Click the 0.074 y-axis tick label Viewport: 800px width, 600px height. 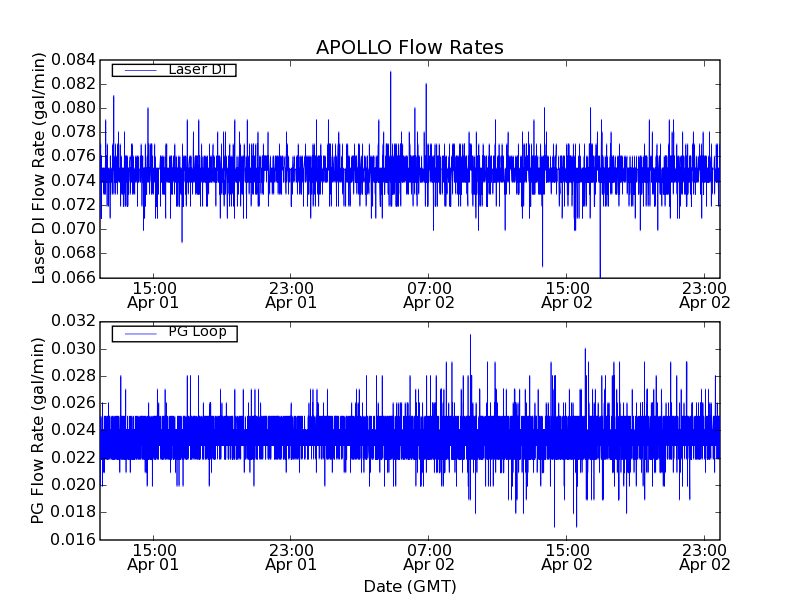73,181
